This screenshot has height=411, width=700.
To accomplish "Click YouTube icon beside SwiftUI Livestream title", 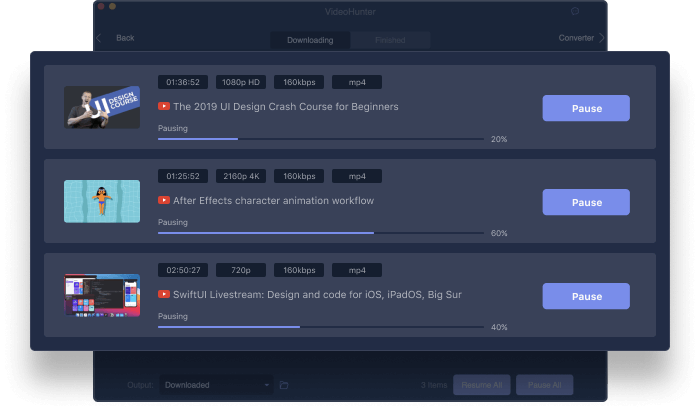I will (x=163, y=295).
